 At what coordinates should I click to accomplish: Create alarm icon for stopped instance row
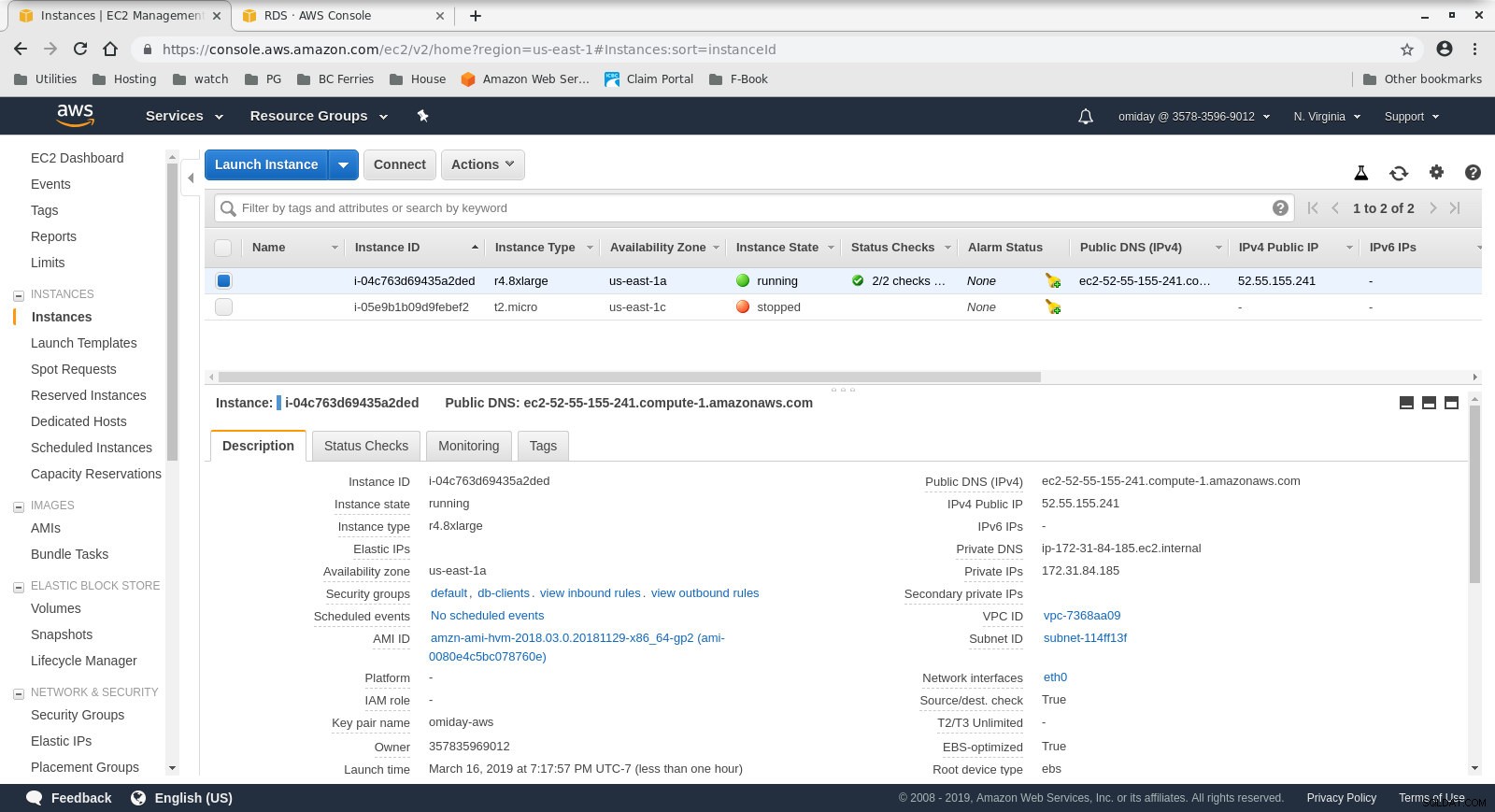click(1053, 306)
